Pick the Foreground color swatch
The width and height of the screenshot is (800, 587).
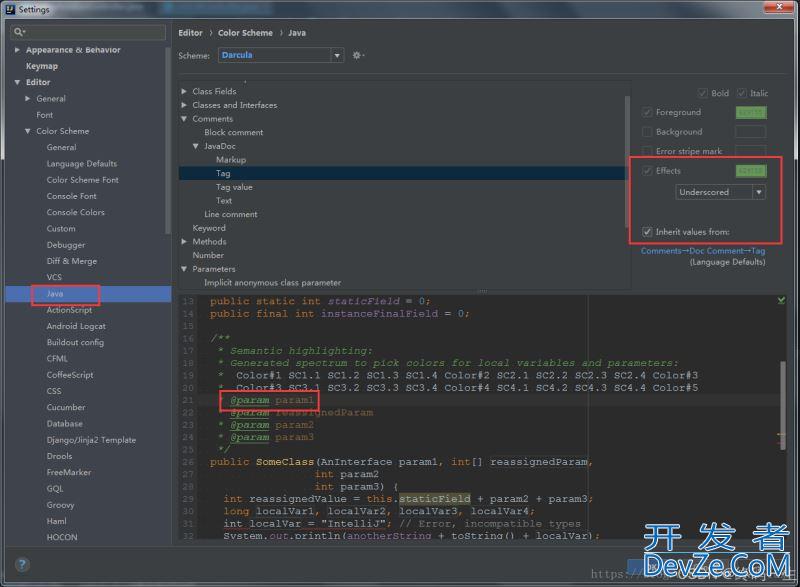(751, 112)
